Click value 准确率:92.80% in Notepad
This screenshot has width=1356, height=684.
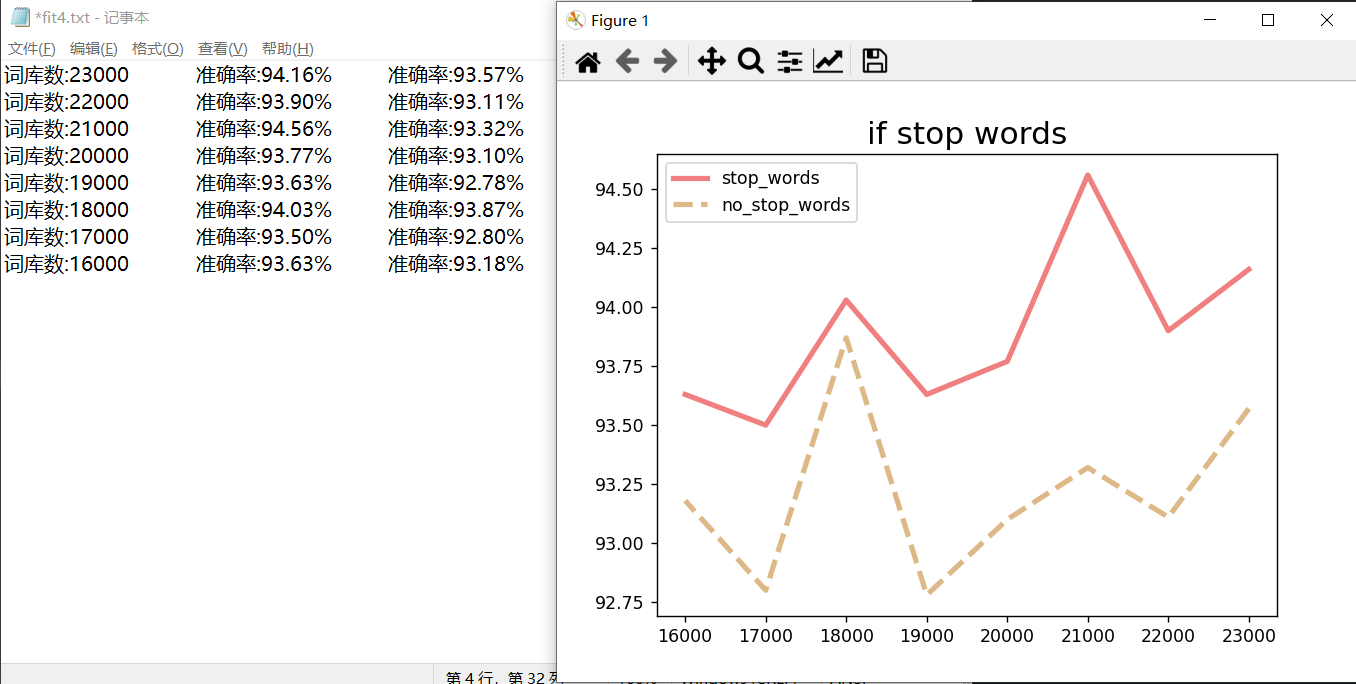point(456,237)
